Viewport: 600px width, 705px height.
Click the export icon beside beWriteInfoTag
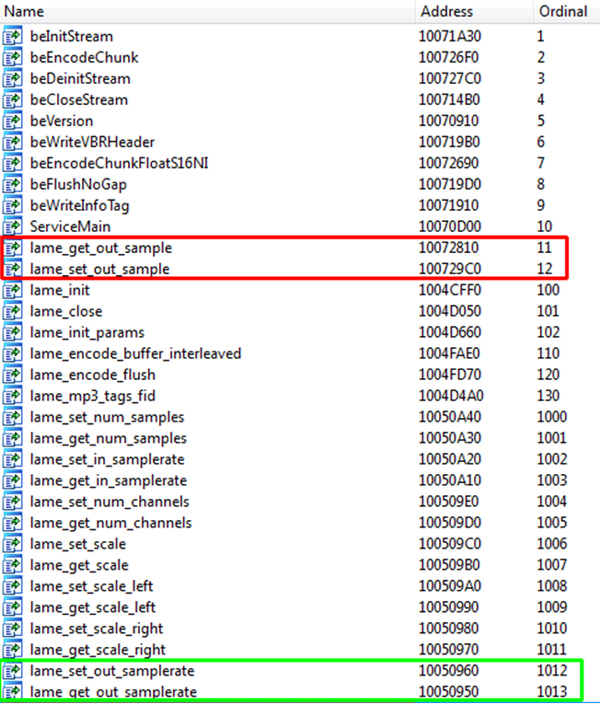13,205
